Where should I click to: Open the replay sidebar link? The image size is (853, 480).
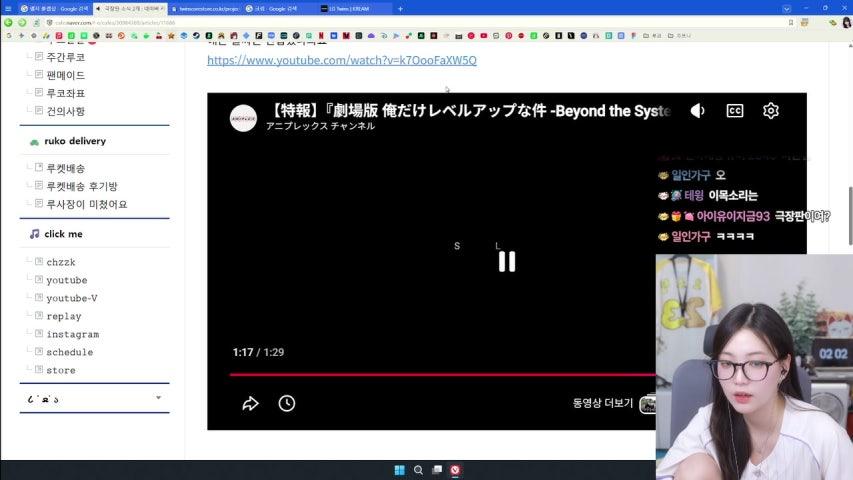64,316
